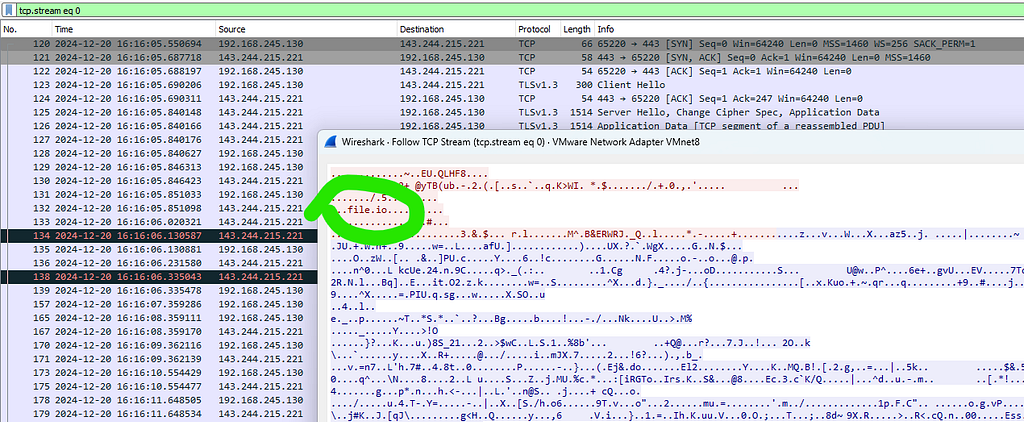Select packet 175 in the list
Screen dimensions: 1024x422
tap(157, 387)
